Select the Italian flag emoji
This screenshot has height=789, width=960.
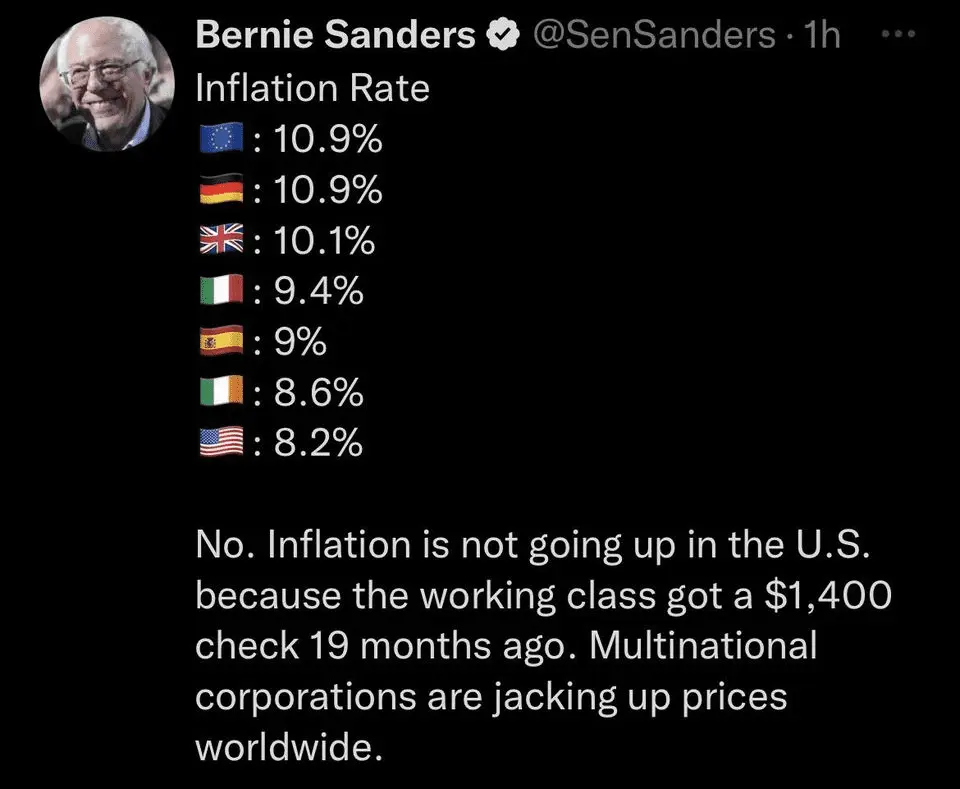coord(222,292)
